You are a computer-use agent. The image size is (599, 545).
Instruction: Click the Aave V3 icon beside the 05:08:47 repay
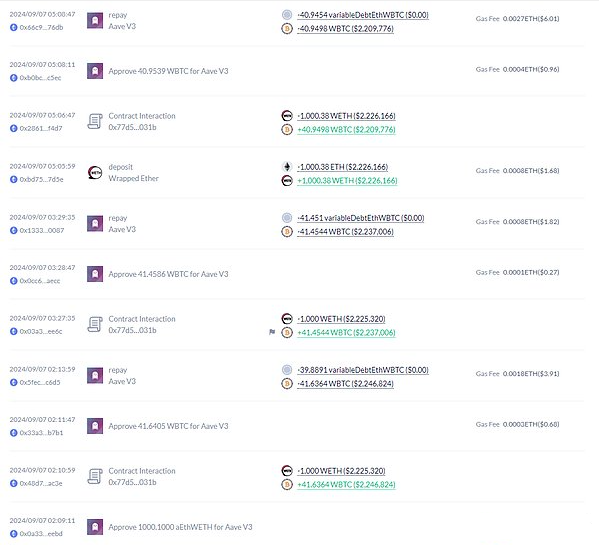pos(95,21)
